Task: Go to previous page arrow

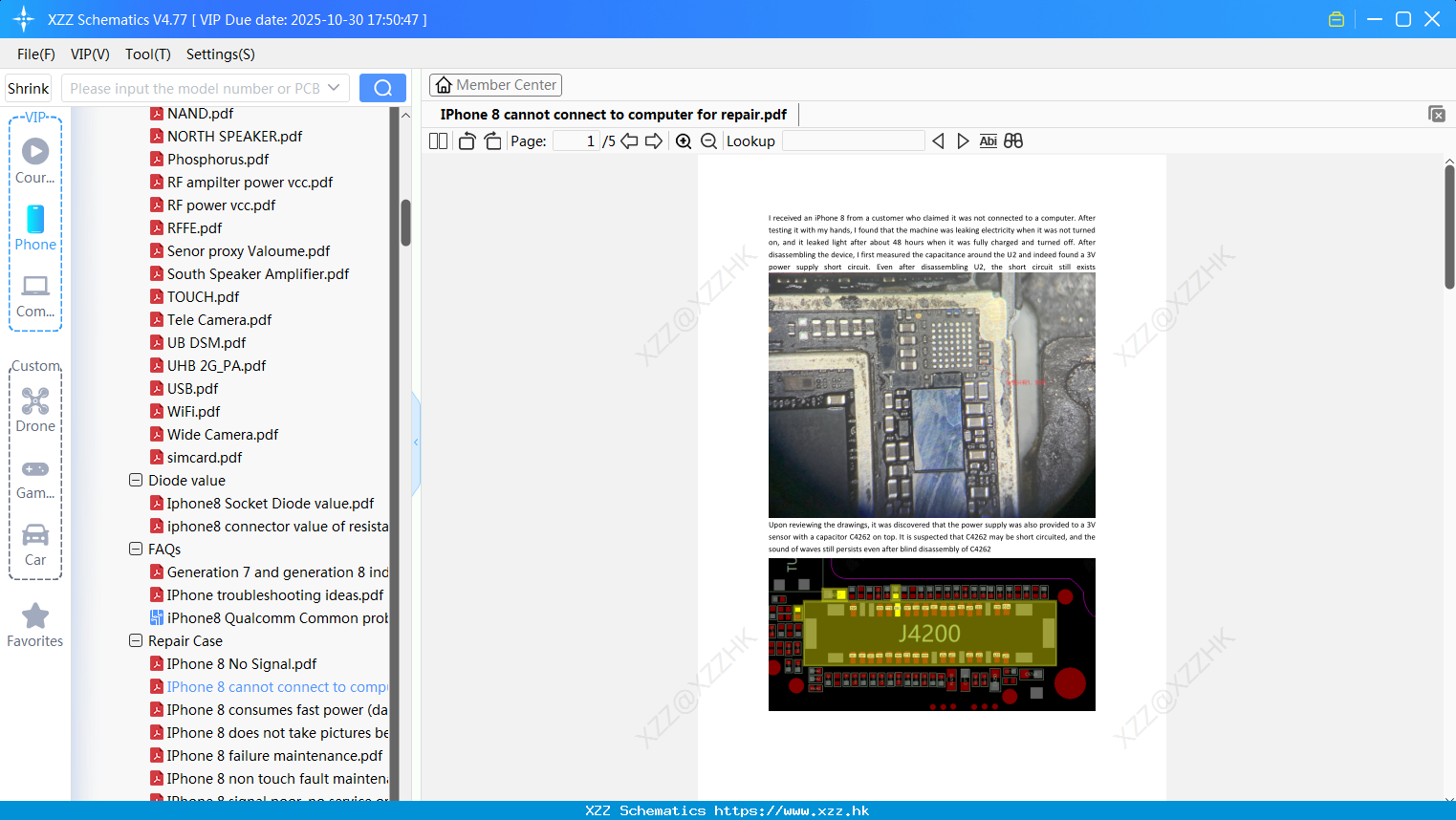Action: 629,141
